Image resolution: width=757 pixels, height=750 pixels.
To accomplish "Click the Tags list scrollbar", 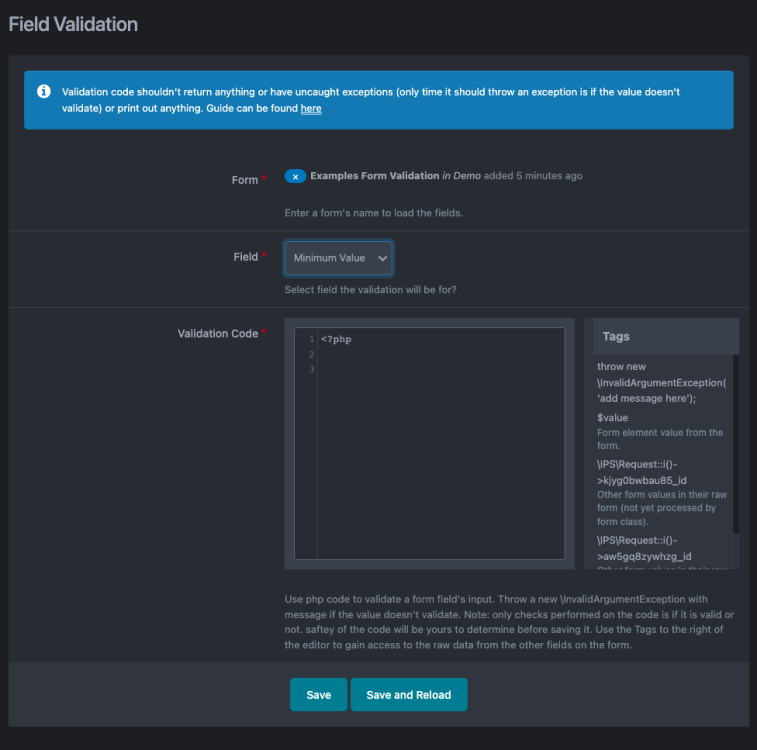I will click(736, 440).
